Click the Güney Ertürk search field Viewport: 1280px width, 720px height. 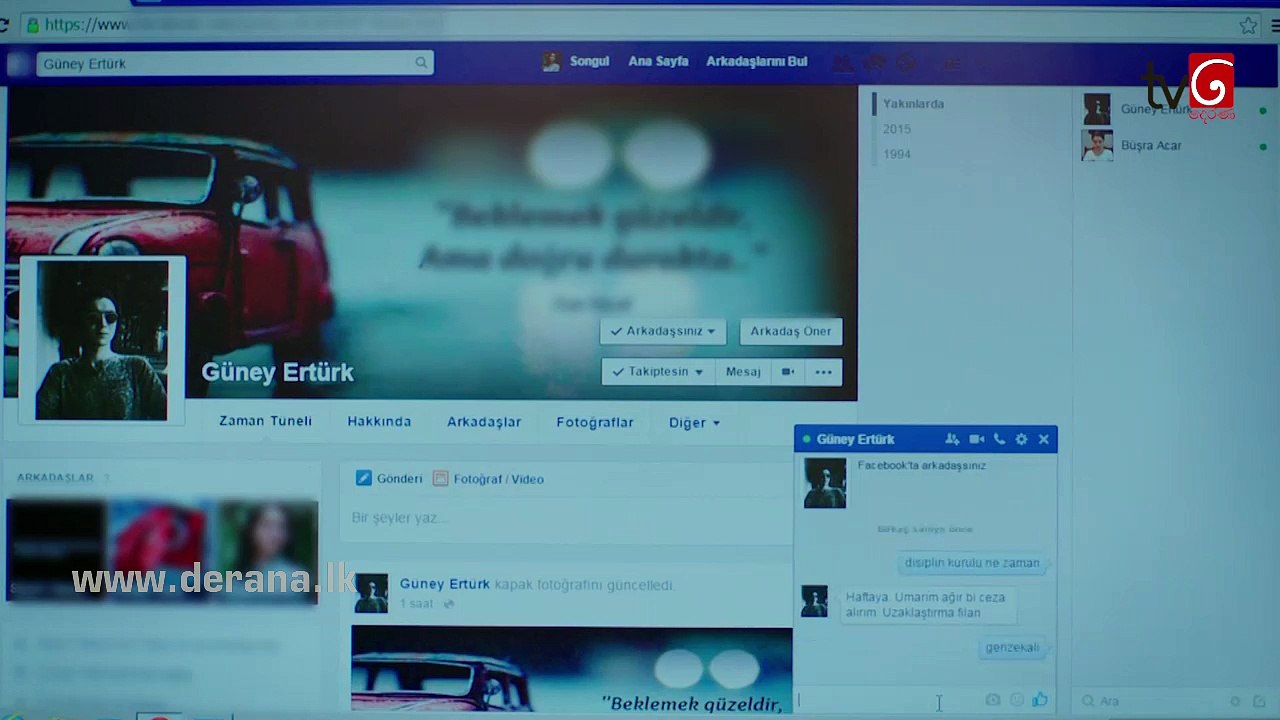pyautogui.click(x=235, y=63)
